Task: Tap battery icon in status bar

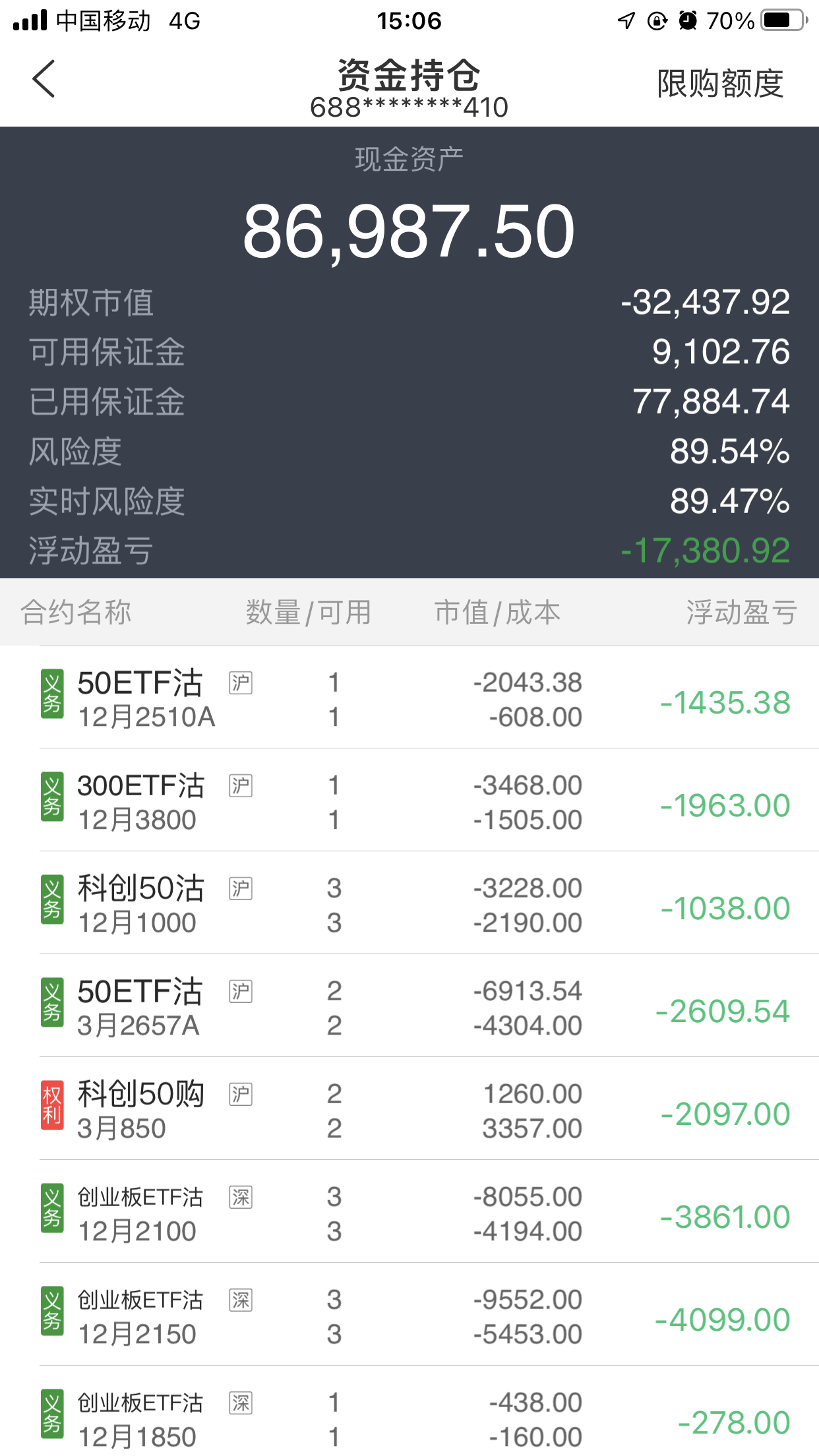Action: (x=784, y=20)
